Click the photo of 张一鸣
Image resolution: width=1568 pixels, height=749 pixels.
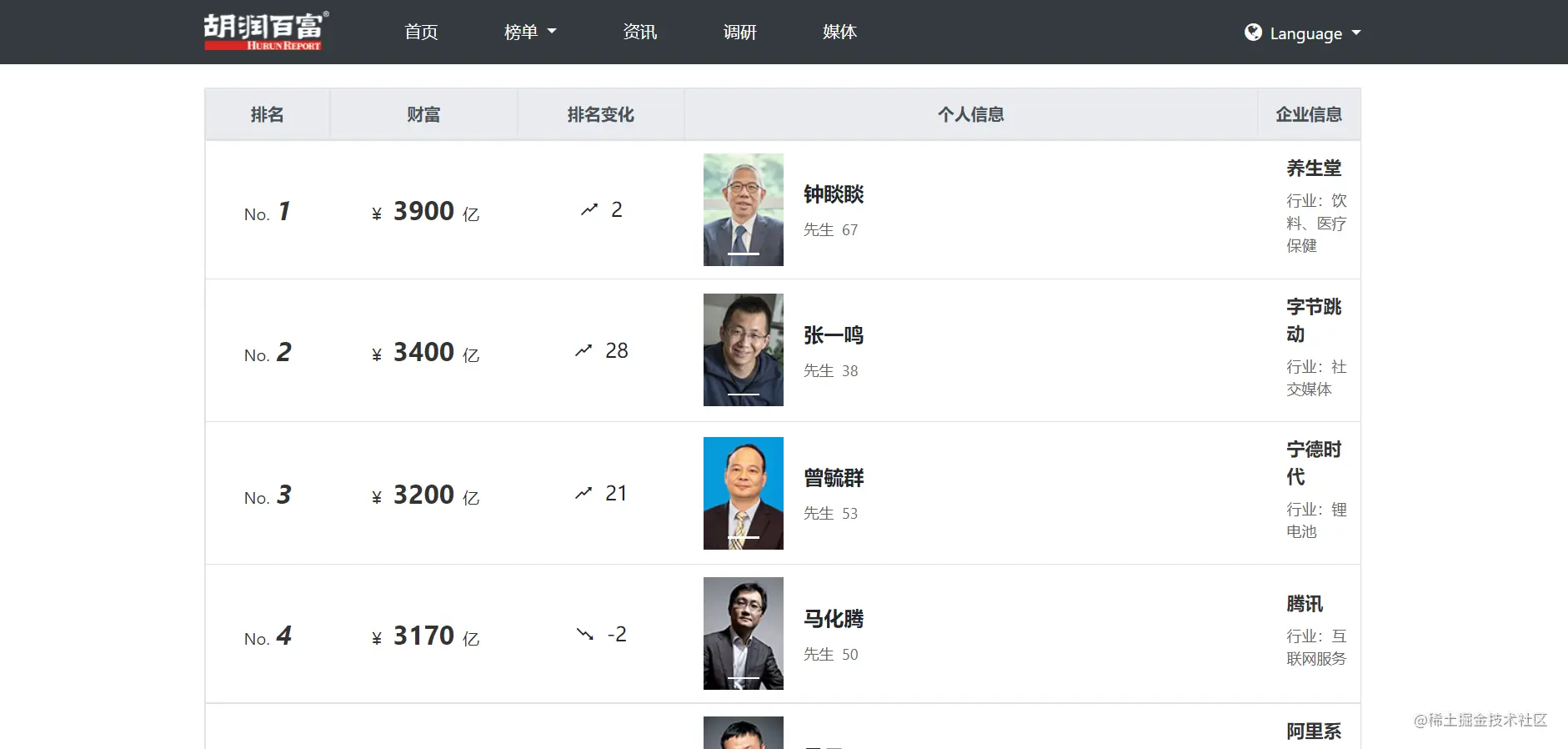click(744, 350)
